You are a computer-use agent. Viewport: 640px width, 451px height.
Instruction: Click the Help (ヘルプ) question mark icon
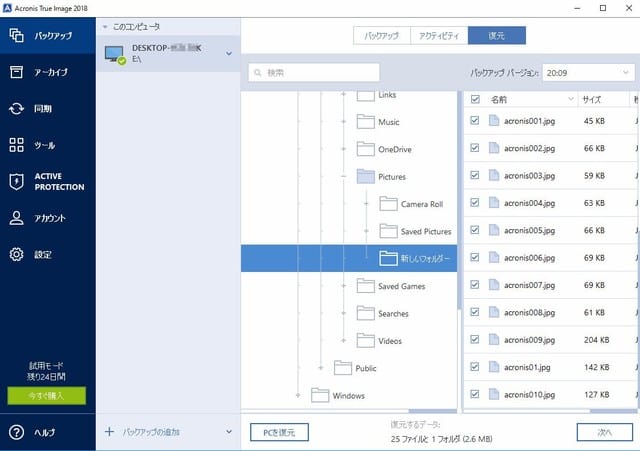click(x=16, y=432)
